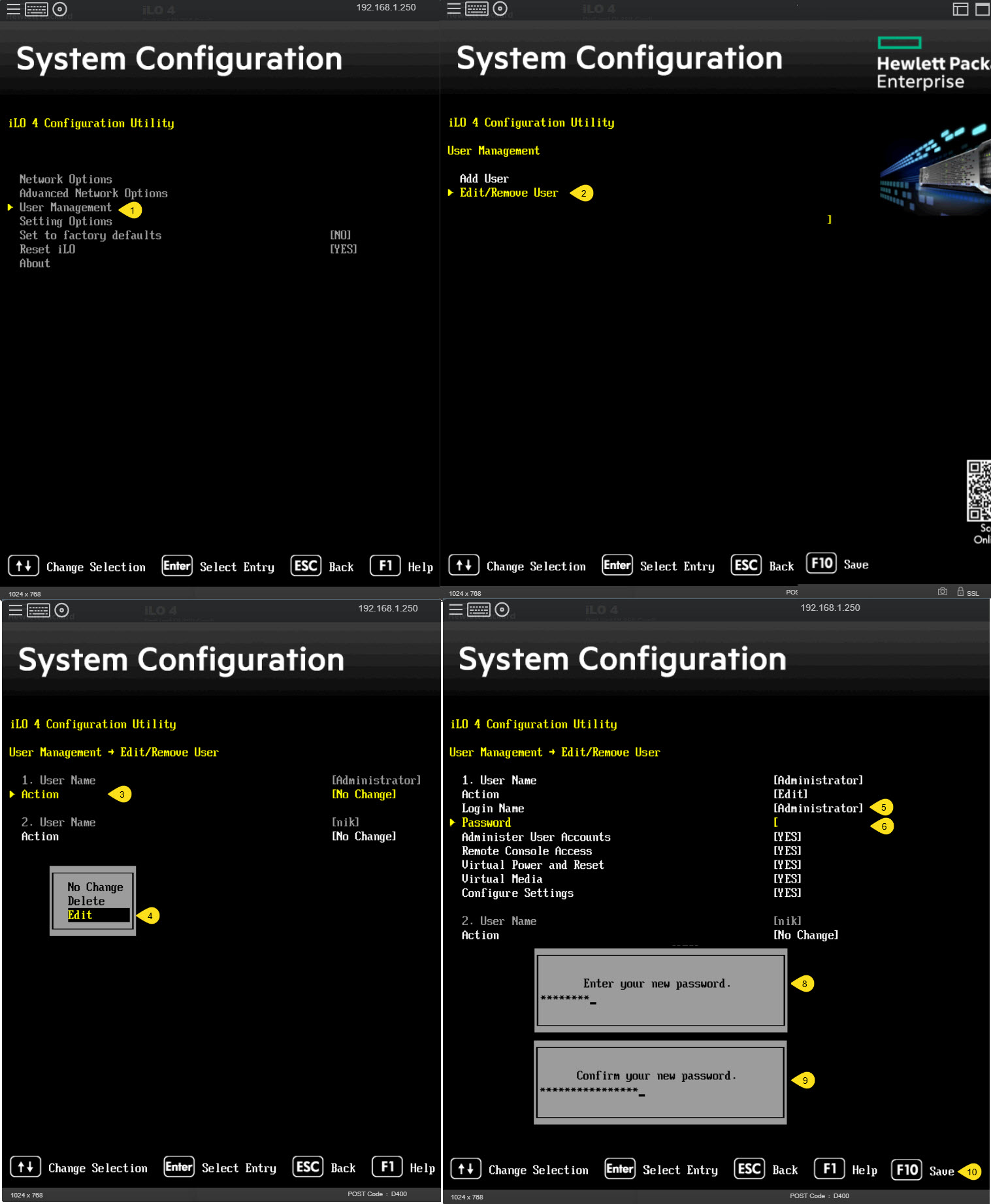Click Enter key icon in main menu console
Viewport: 991px width, 1204px height.
[177, 566]
